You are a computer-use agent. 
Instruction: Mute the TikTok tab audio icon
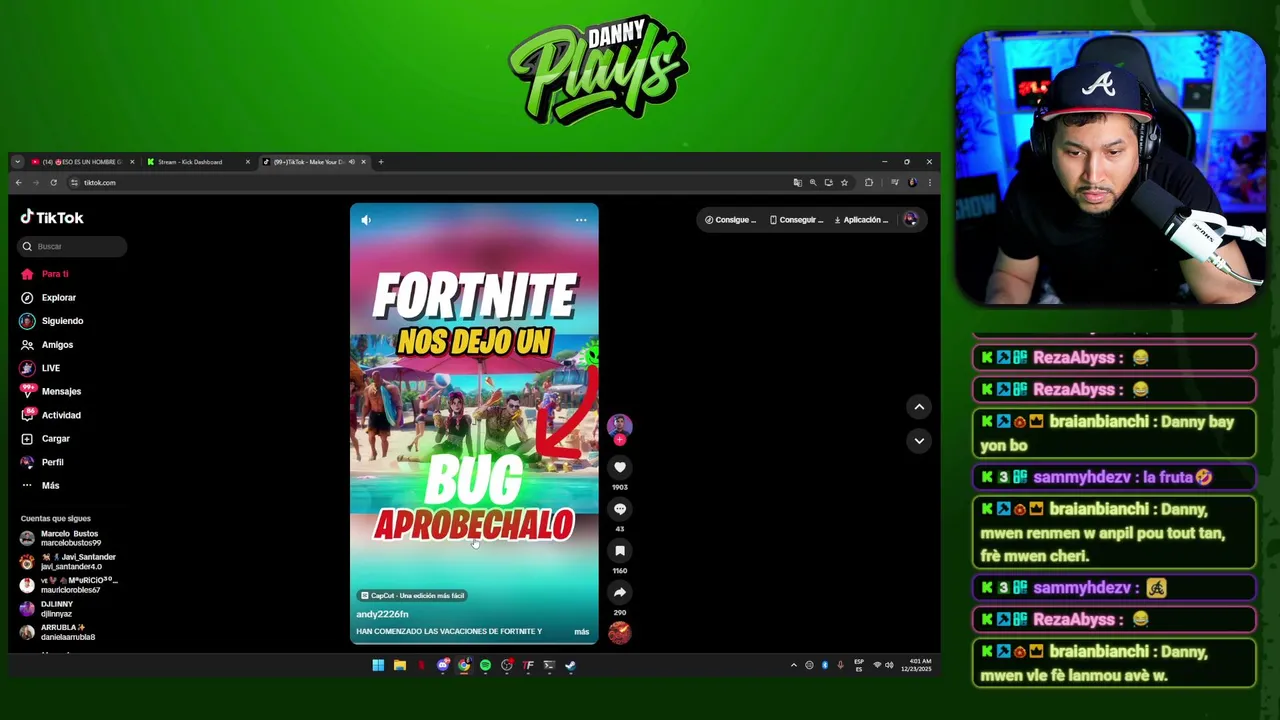pos(351,162)
